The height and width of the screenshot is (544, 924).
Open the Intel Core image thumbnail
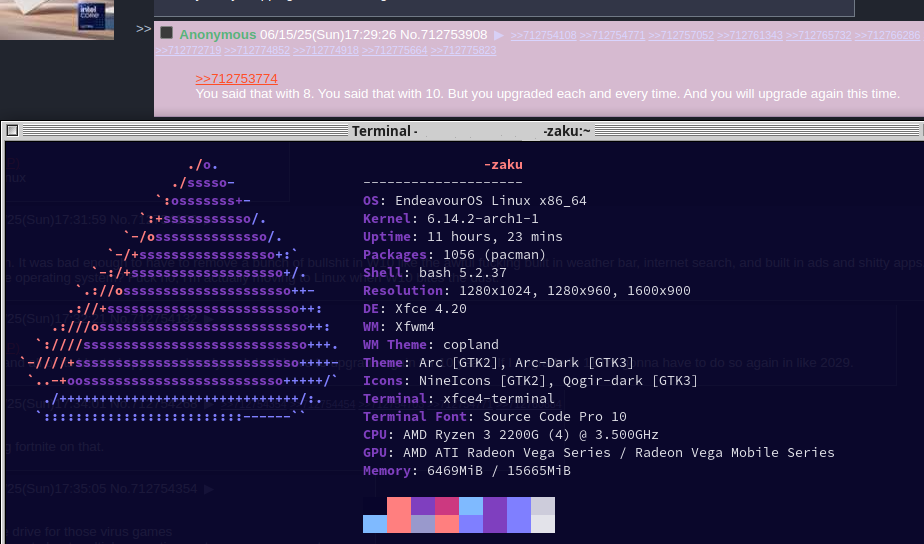click(x=57, y=19)
